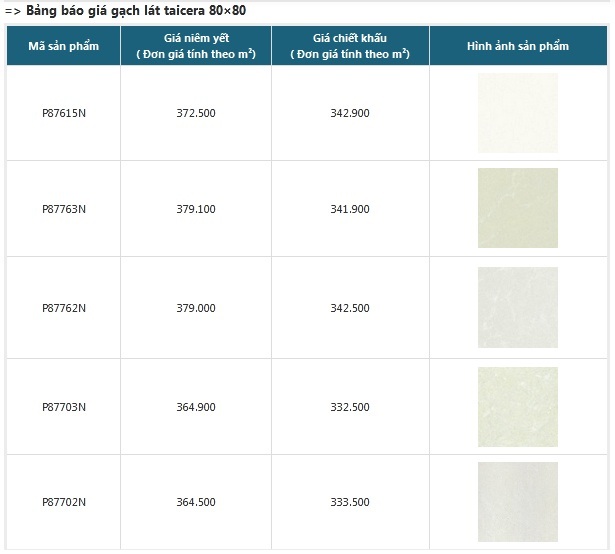Select the P87762N tile image
Image resolution: width=615 pixels, height=554 pixels.
pyautogui.click(x=517, y=307)
